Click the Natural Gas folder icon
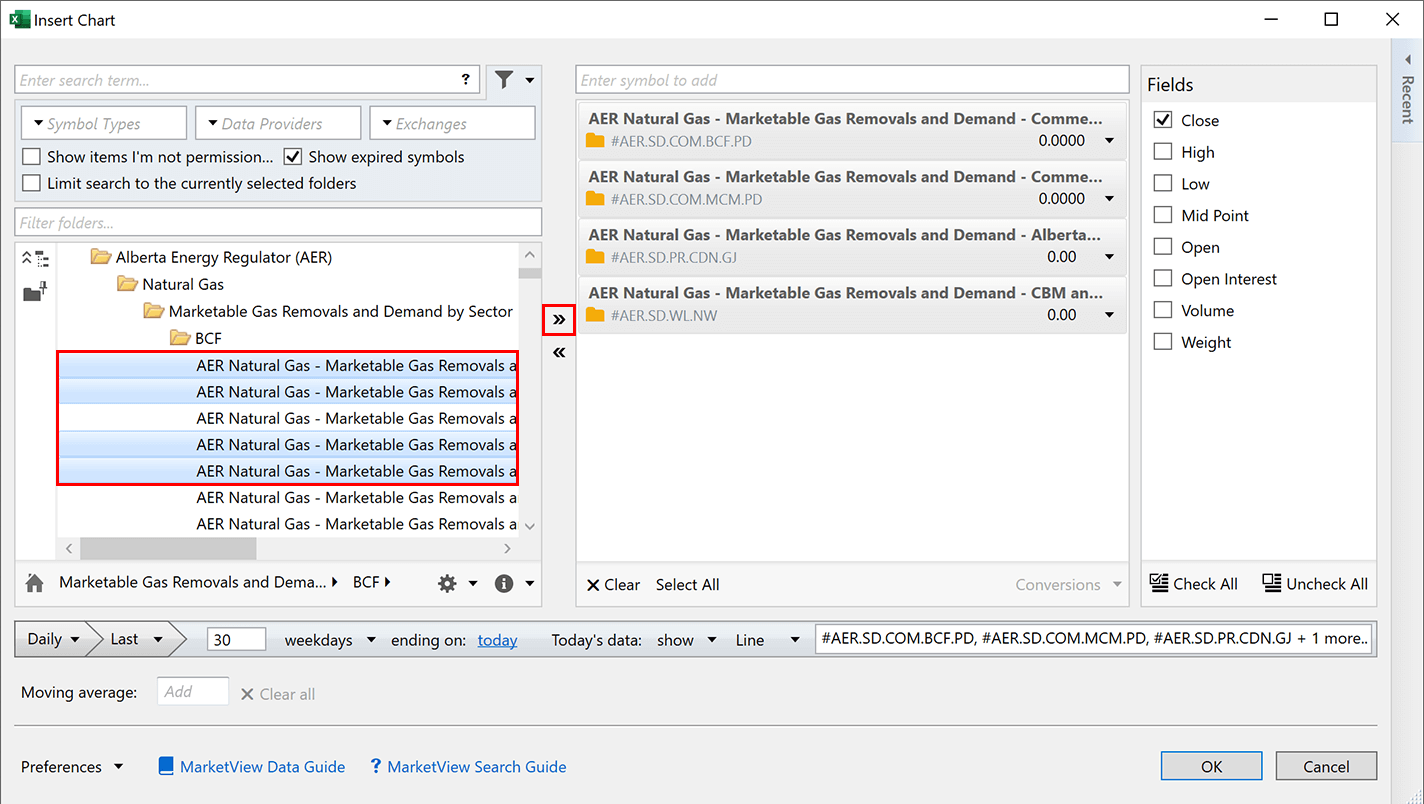The height and width of the screenshot is (804, 1424). [x=127, y=284]
